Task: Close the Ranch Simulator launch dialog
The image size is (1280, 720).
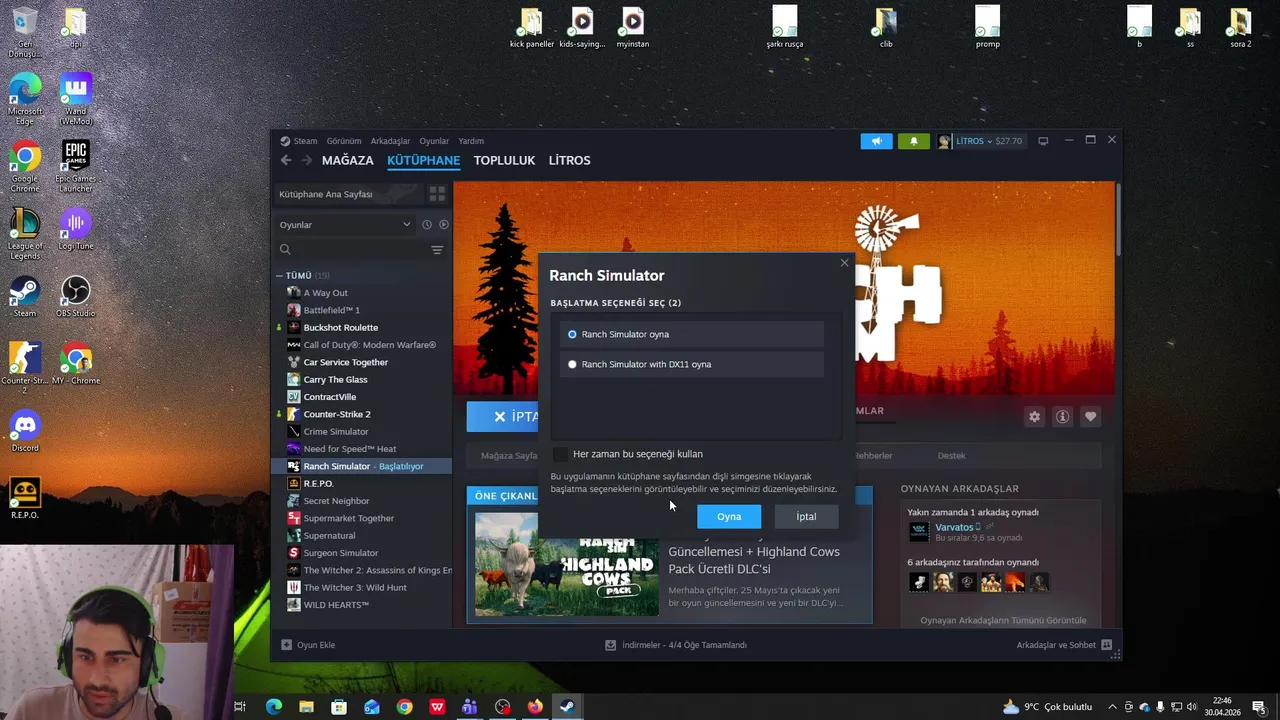Action: point(844,263)
